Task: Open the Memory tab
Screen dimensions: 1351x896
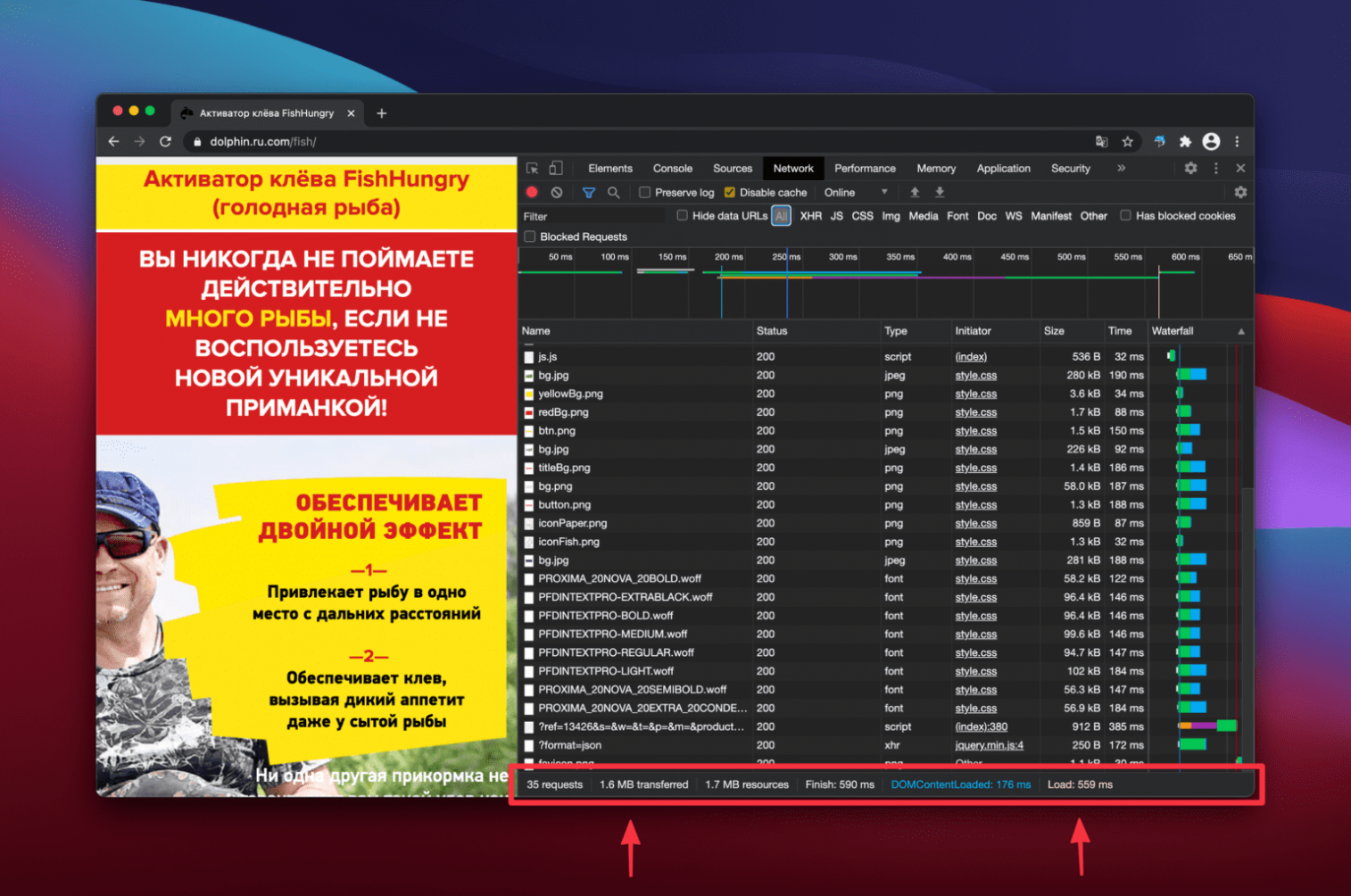Action: pyautogui.click(x=936, y=168)
